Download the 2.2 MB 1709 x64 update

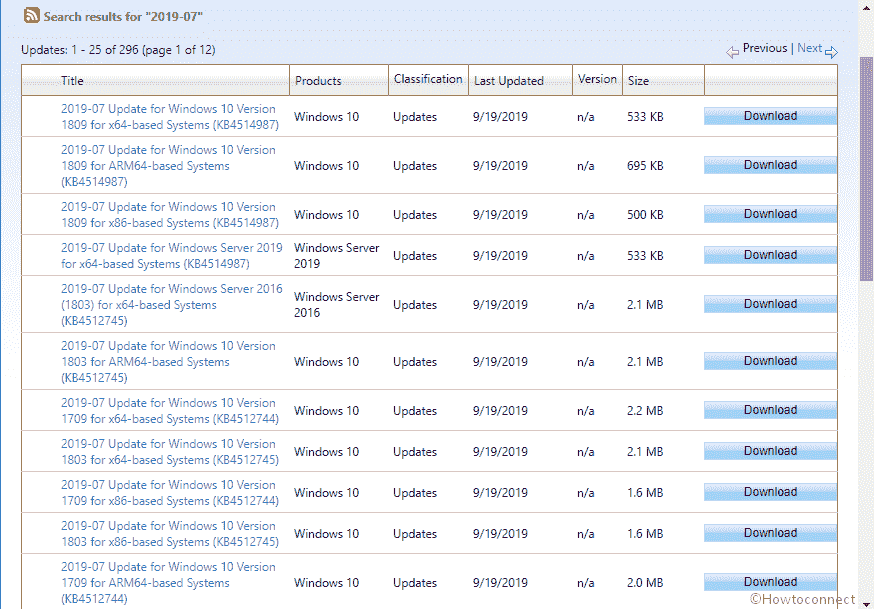pyautogui.click(x=770, y=410)
